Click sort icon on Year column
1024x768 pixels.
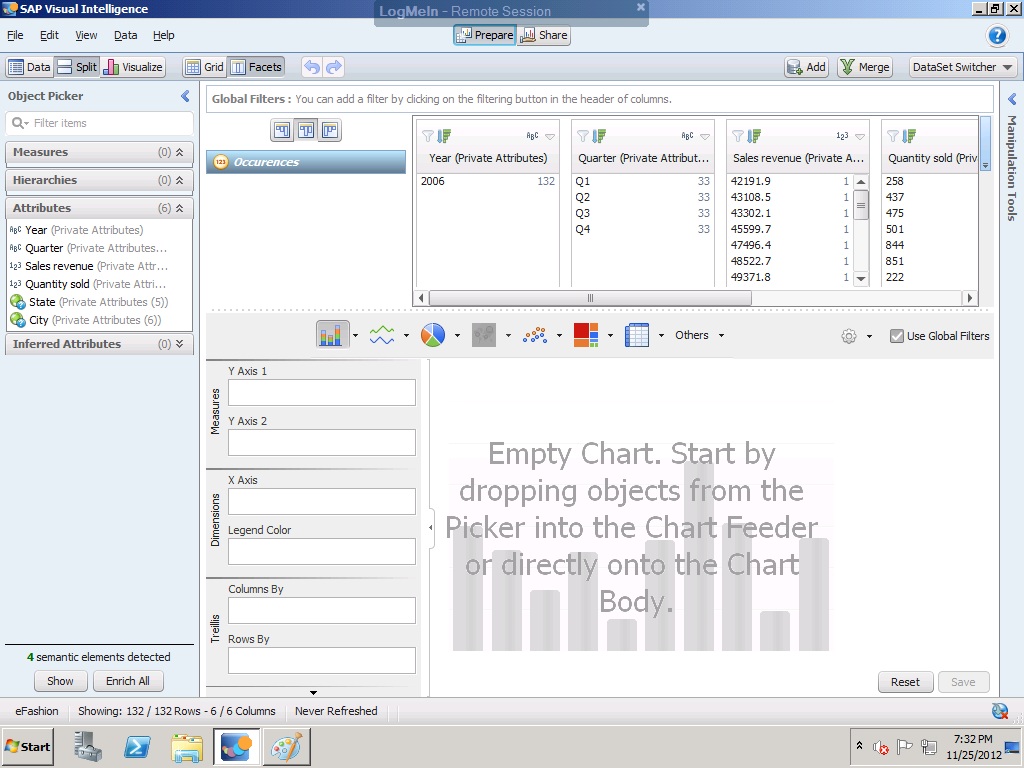[444, 136]
